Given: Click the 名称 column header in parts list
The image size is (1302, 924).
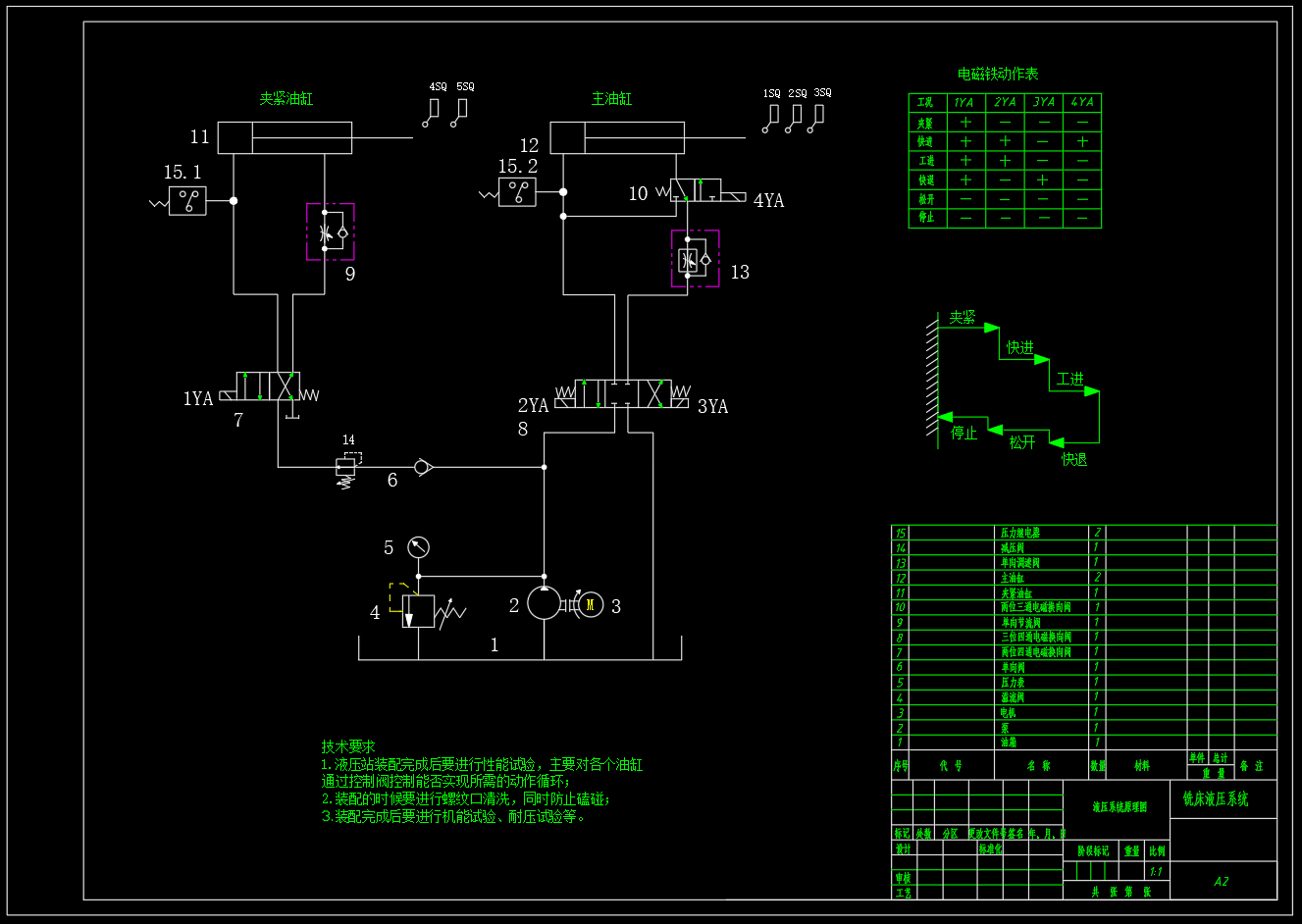Looking at the screenshot, I should [1039, 765].
